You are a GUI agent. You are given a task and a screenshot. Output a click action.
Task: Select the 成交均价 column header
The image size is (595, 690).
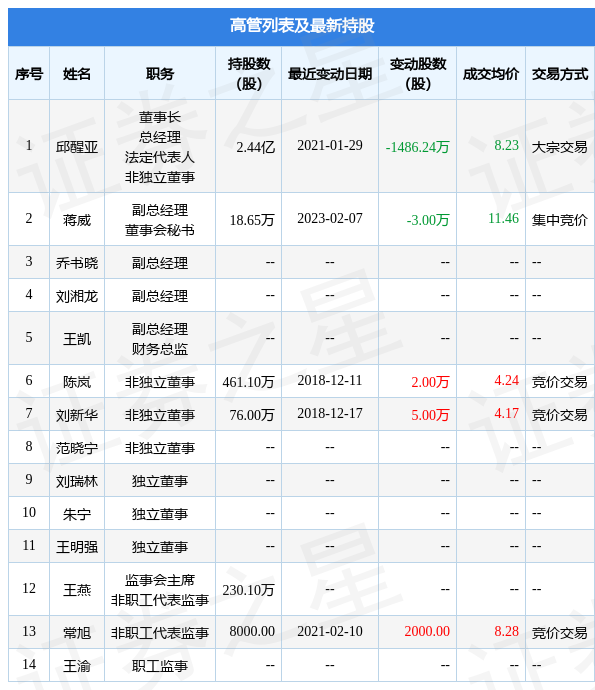pyautogui.click(x=491, y=73)
